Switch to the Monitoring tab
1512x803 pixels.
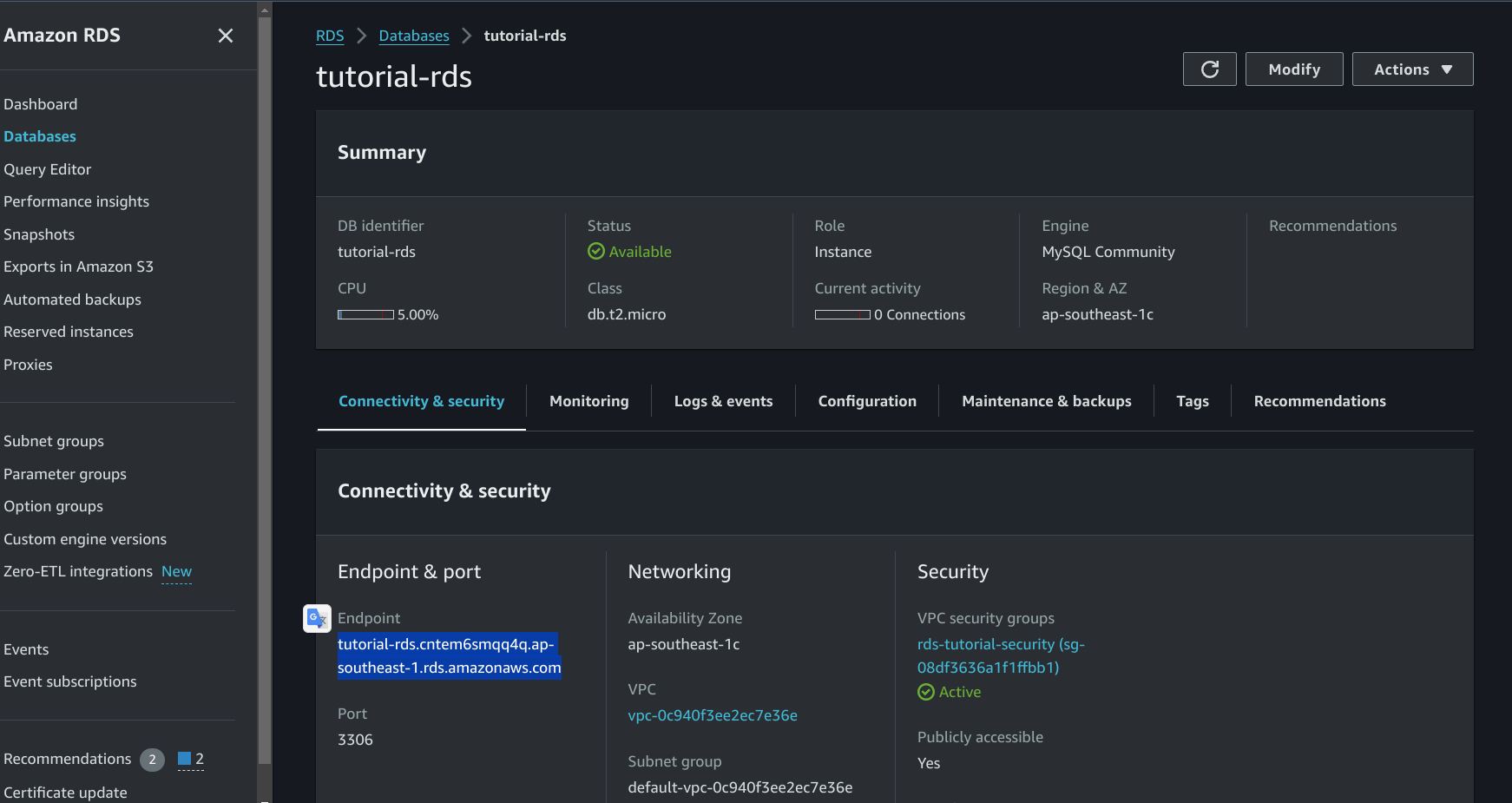click(588, 401)
